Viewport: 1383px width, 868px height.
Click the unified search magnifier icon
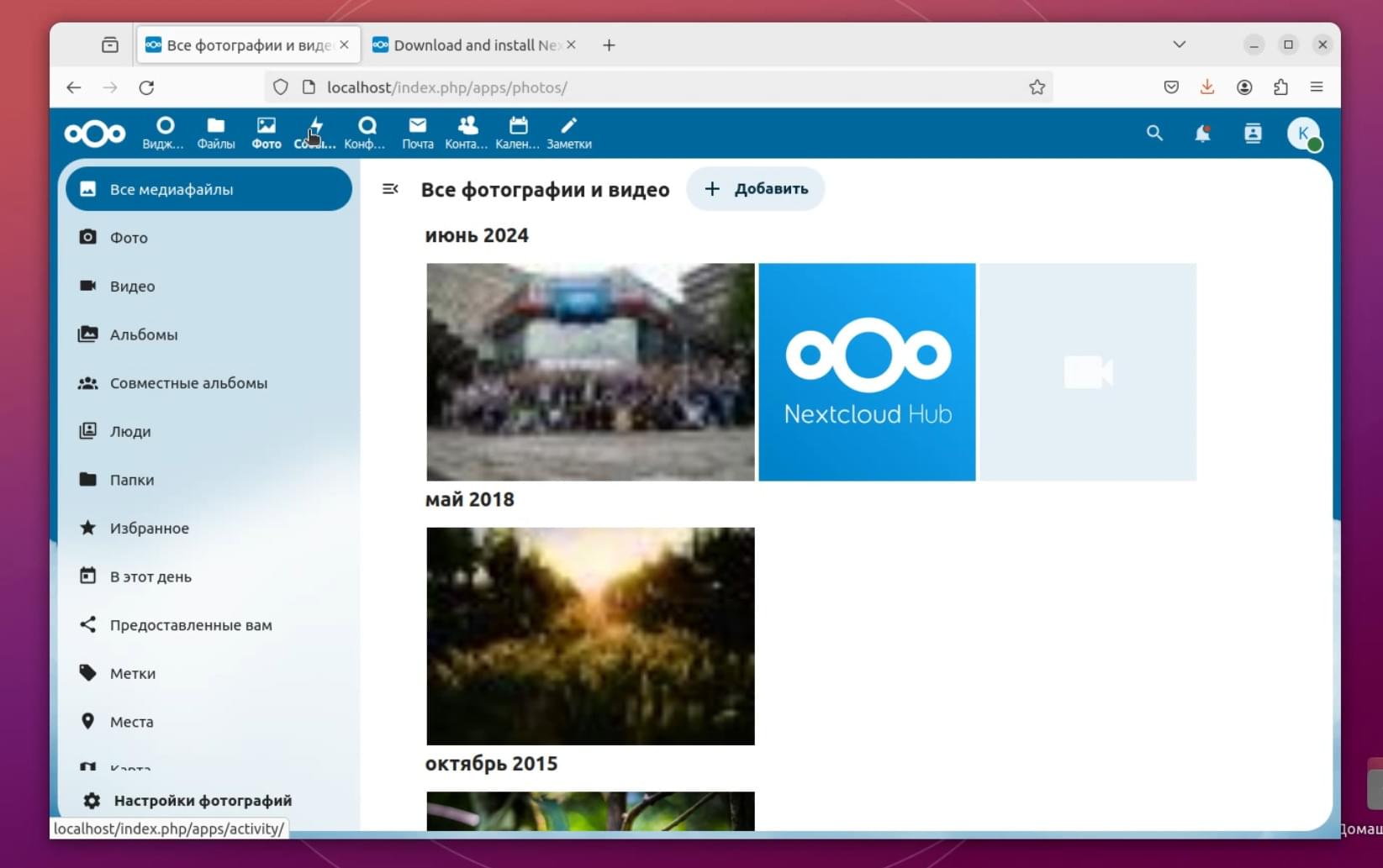pyautogui.click(x=1154, y=133)
